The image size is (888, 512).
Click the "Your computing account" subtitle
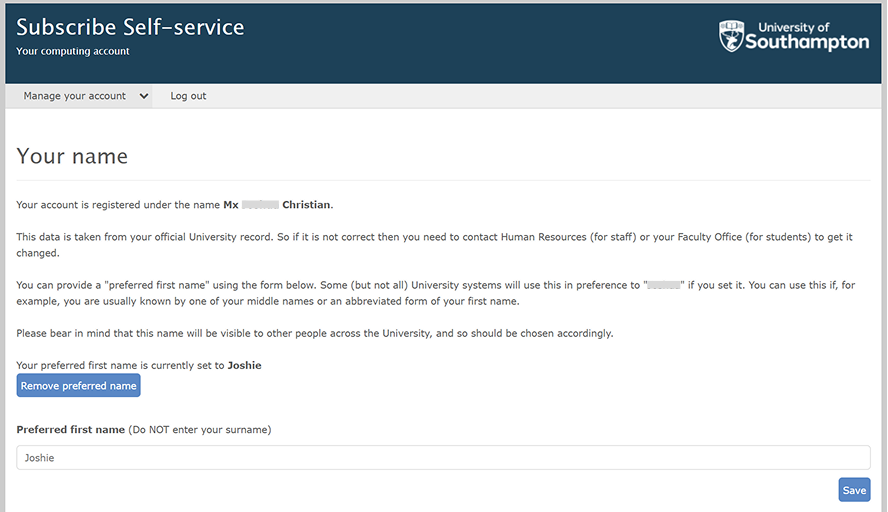73,51
